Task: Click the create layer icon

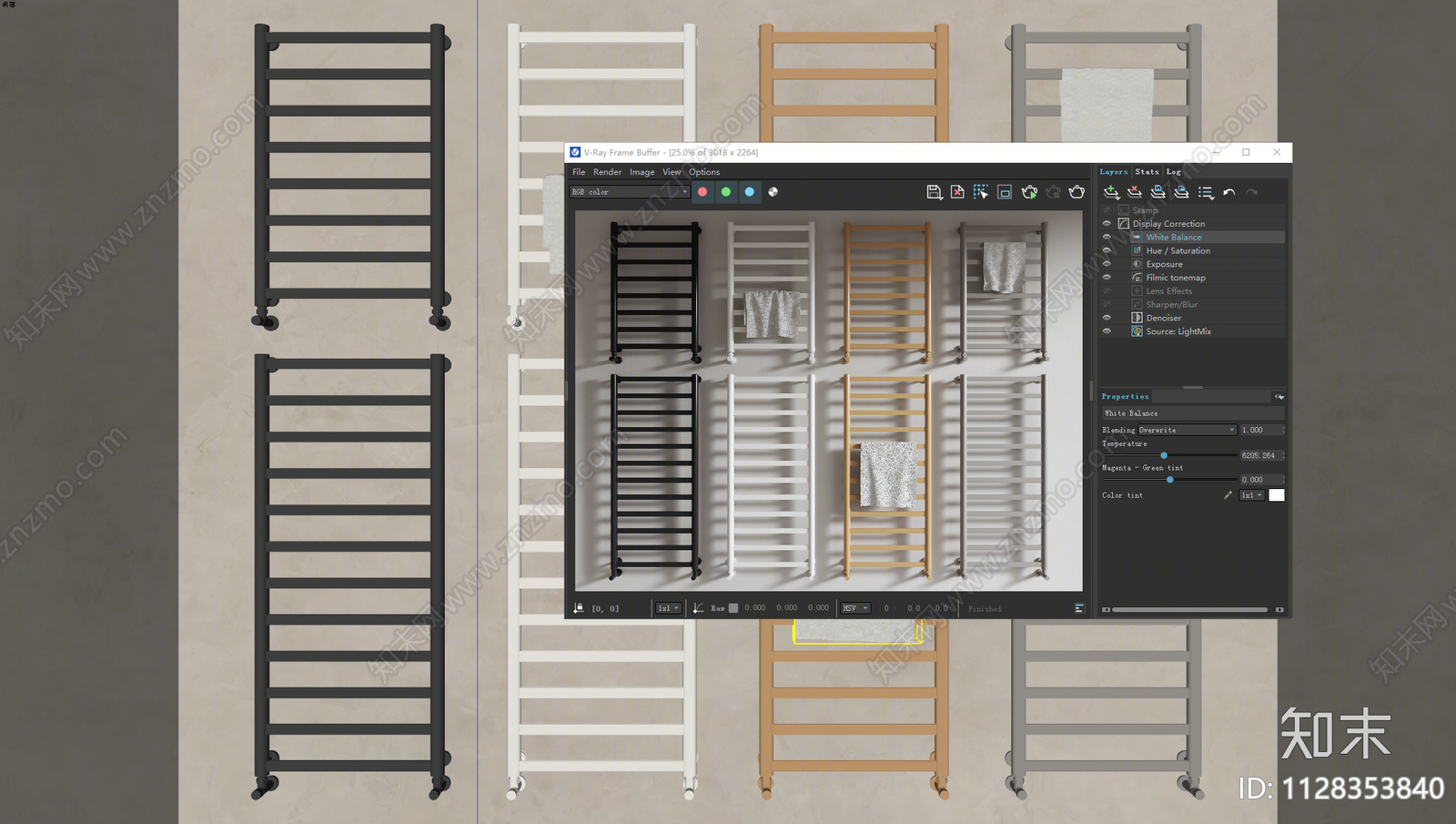Action: pyautogui.click(x=1111, y=192)
